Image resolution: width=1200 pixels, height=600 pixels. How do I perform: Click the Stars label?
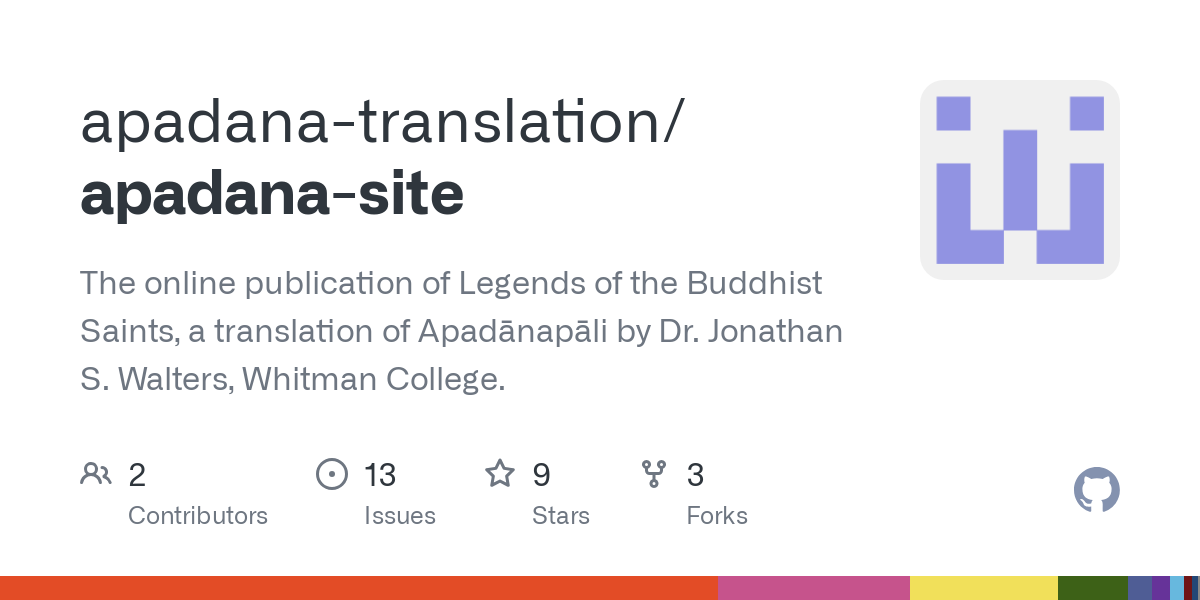[561, 516]
